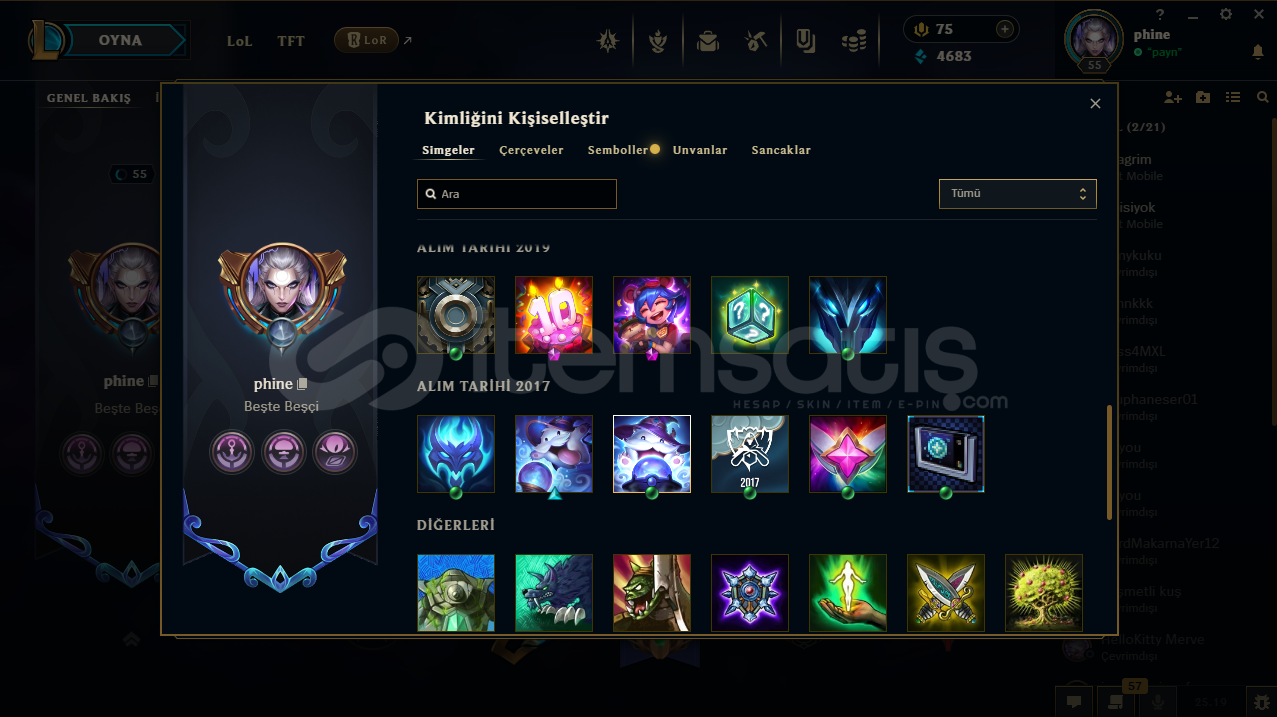Open the Sancaklar tab

pyautogui.click(x=781, y=150)
